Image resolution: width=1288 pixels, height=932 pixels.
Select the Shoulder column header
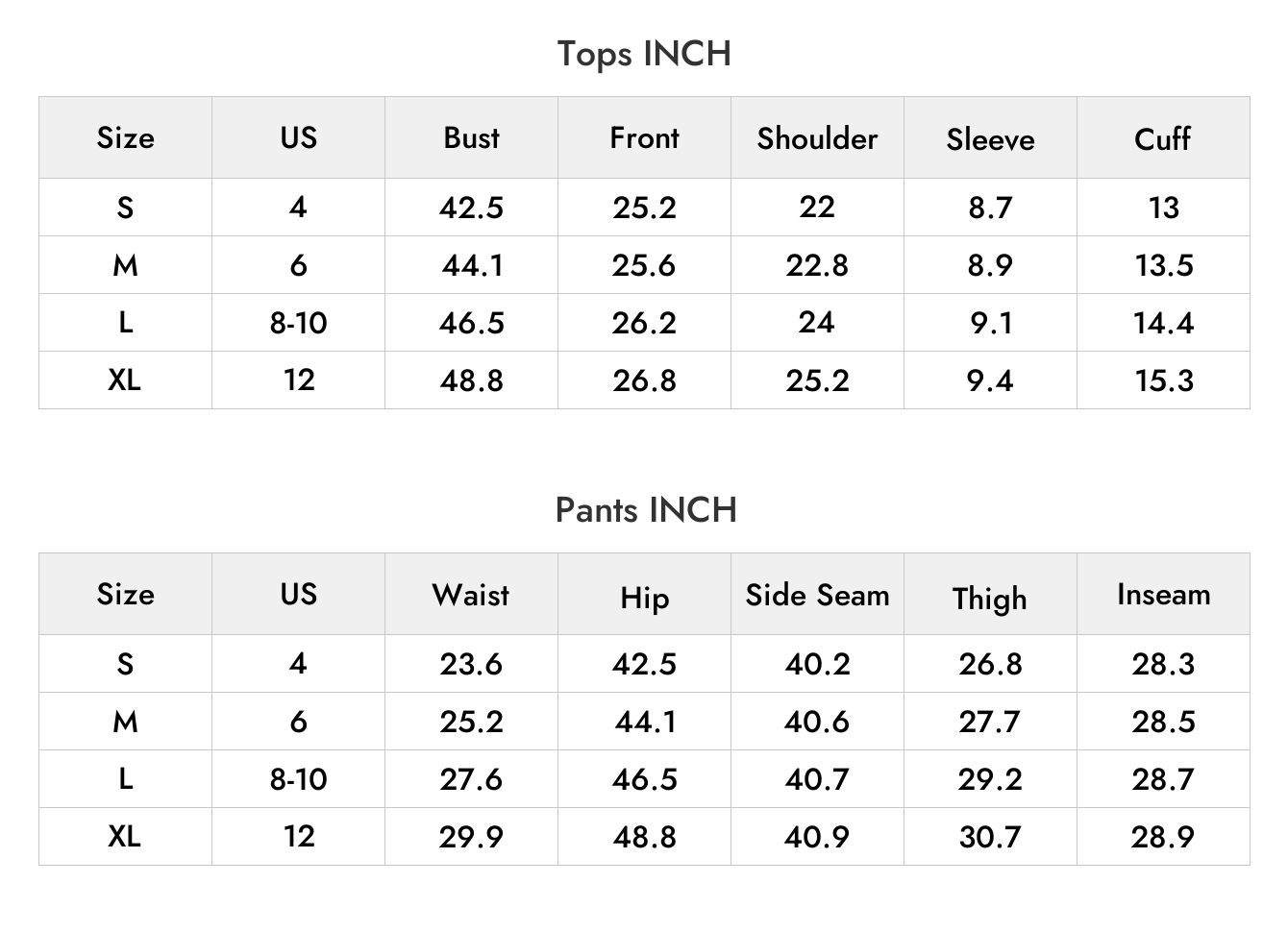pyautogui.click(x=817, y=137)
